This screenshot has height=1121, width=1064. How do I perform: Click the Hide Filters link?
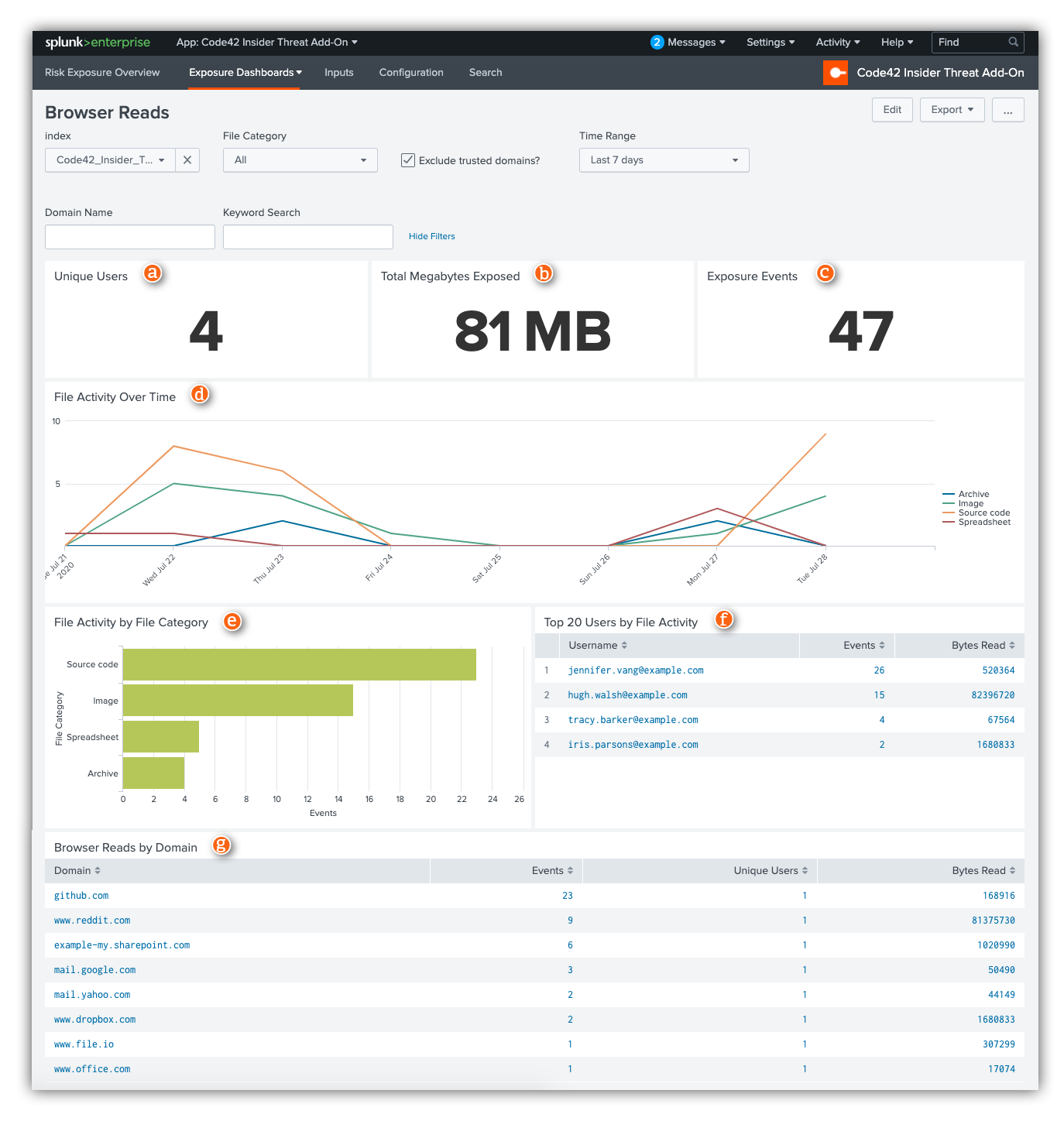pos(431,237)
